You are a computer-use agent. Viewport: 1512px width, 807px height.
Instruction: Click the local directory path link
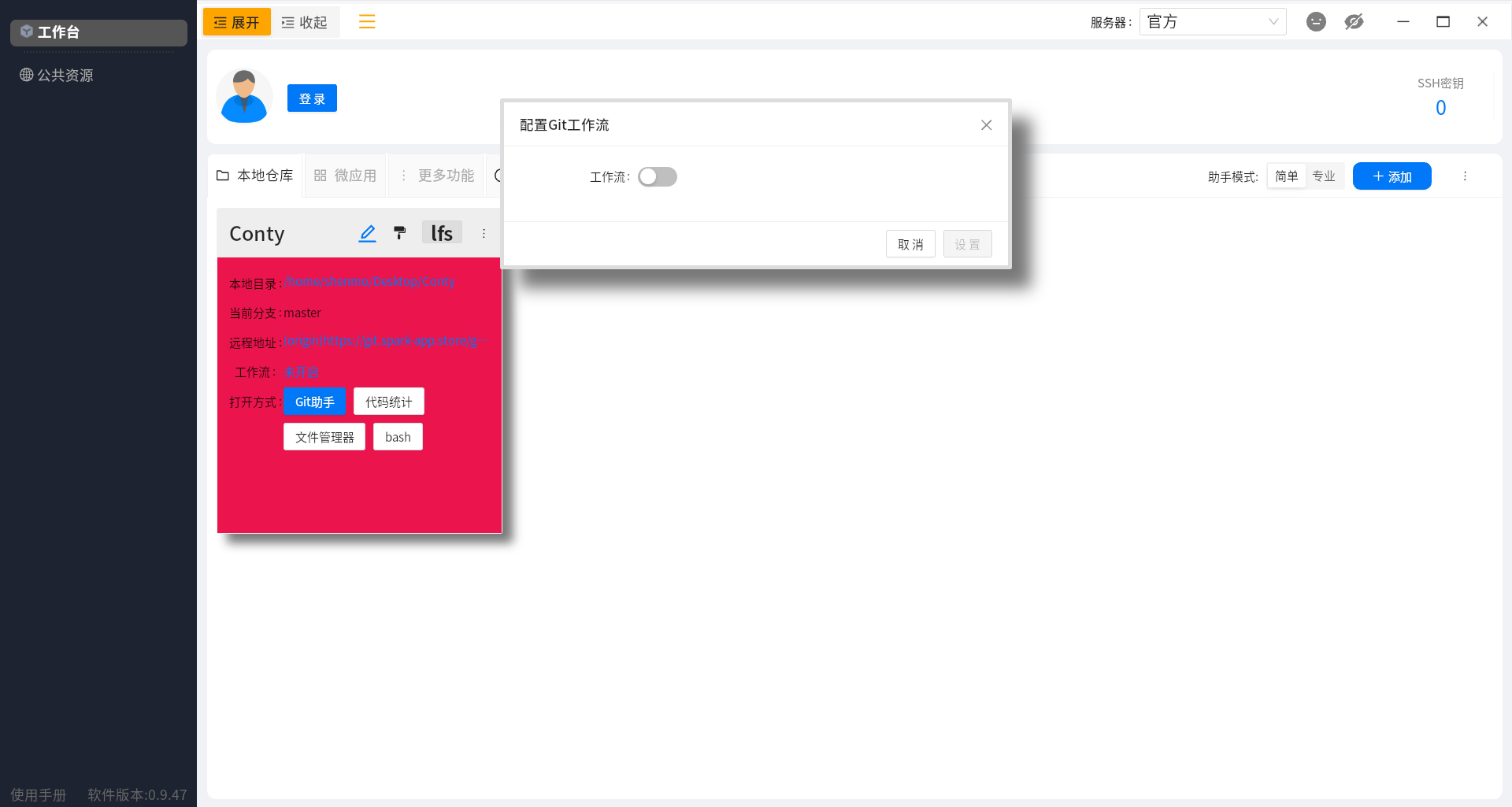(370, 282)
